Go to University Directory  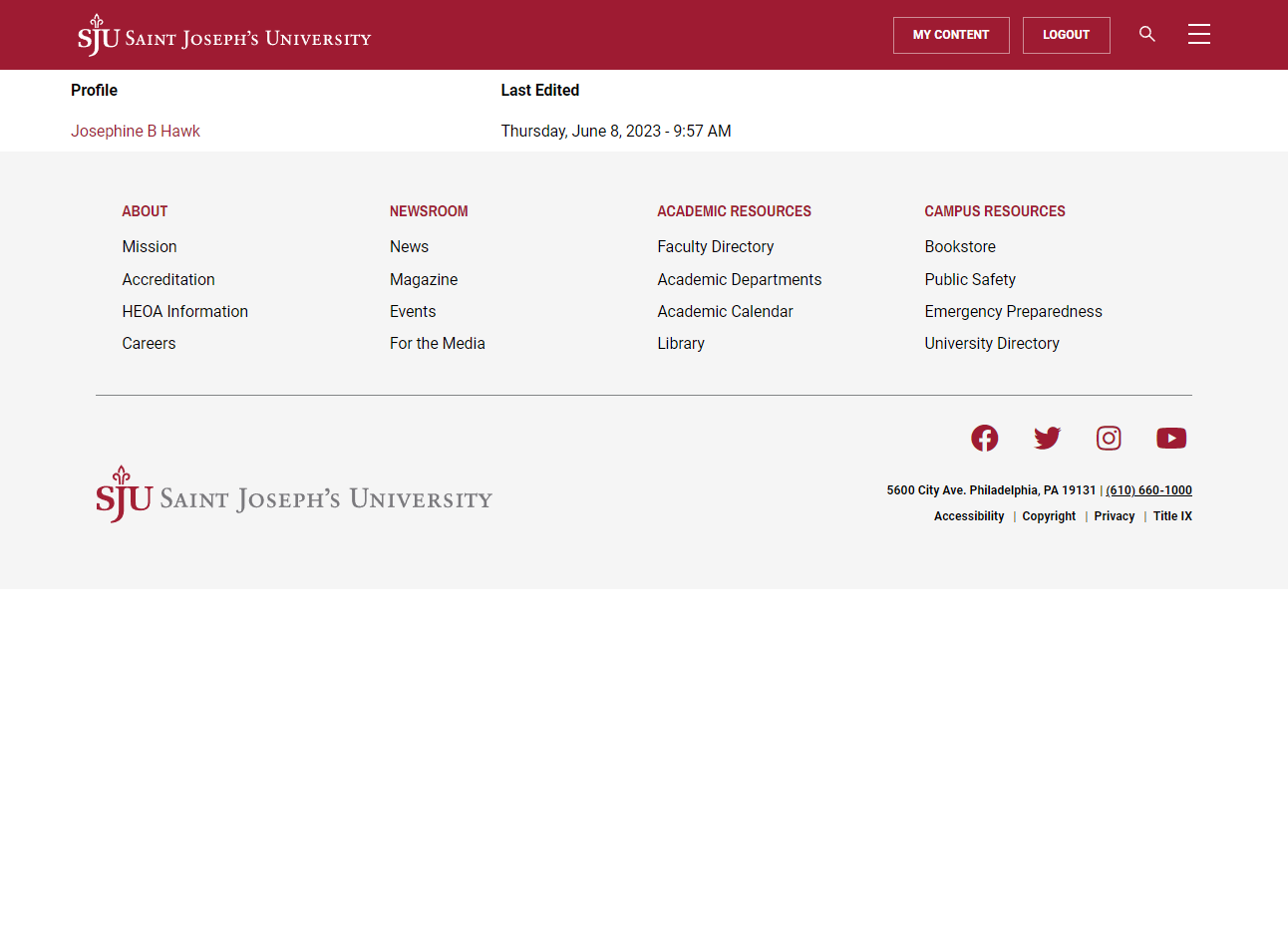coord(992,344)
